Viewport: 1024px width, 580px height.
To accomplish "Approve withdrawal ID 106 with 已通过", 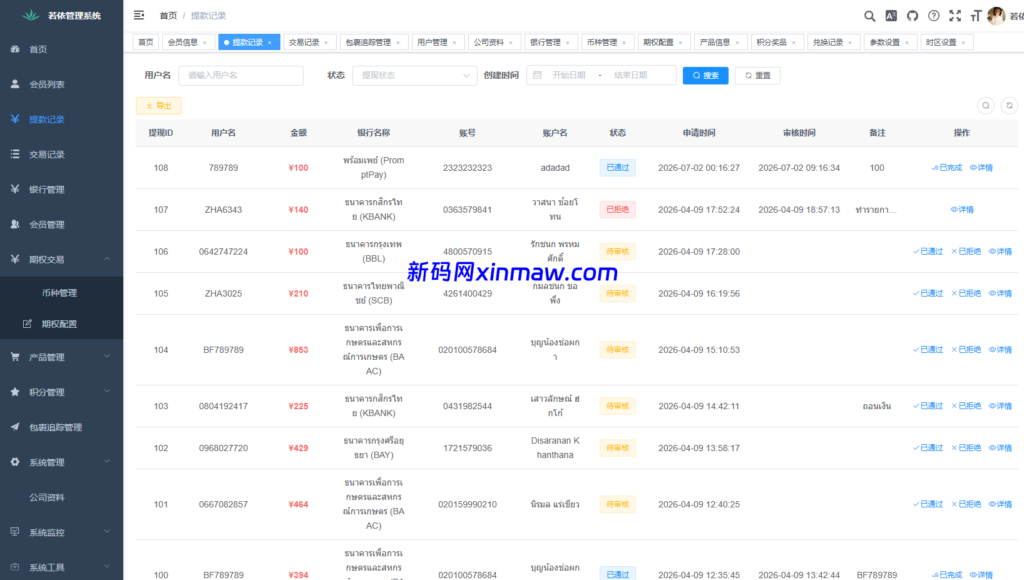I will click(928, 251).
